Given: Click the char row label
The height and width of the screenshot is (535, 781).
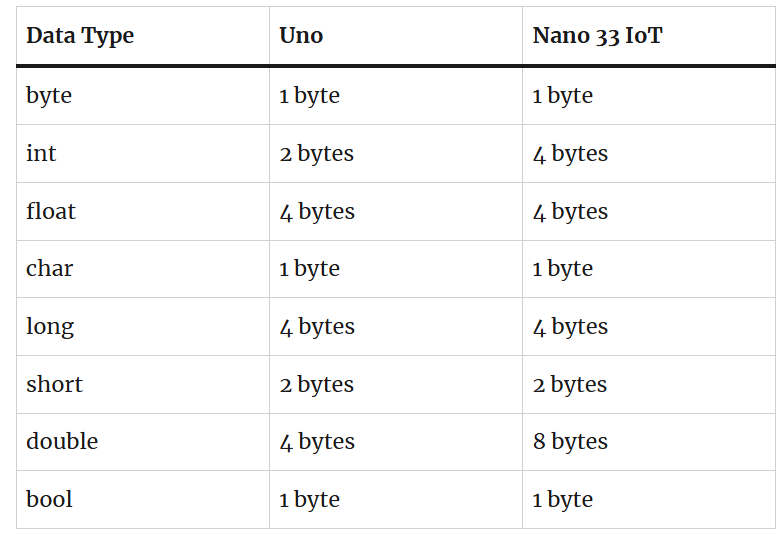Looking at the screenshot, I should point(50,268).
